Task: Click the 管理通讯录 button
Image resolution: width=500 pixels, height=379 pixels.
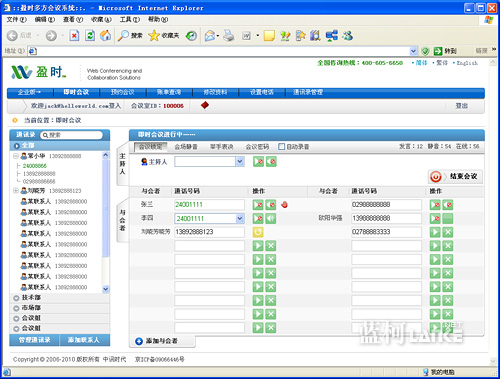Action: 34,340
